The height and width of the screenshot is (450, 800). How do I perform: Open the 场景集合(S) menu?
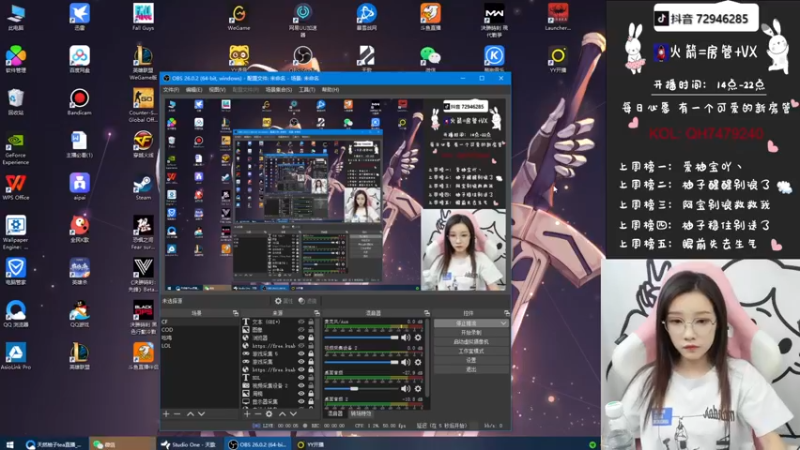click(279, 90)
